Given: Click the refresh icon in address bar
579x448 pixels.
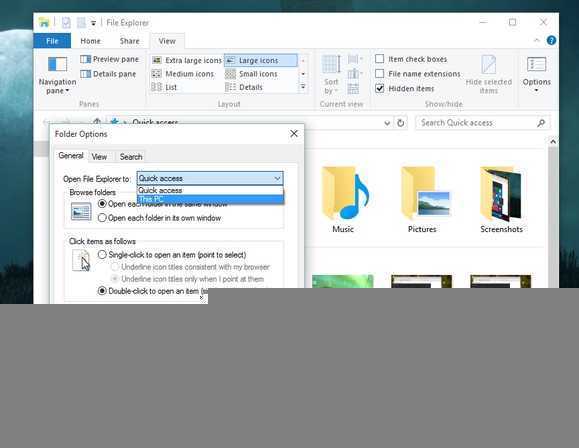Looking at the screenshot, I should pyautogui.click(x=401, y=123).
